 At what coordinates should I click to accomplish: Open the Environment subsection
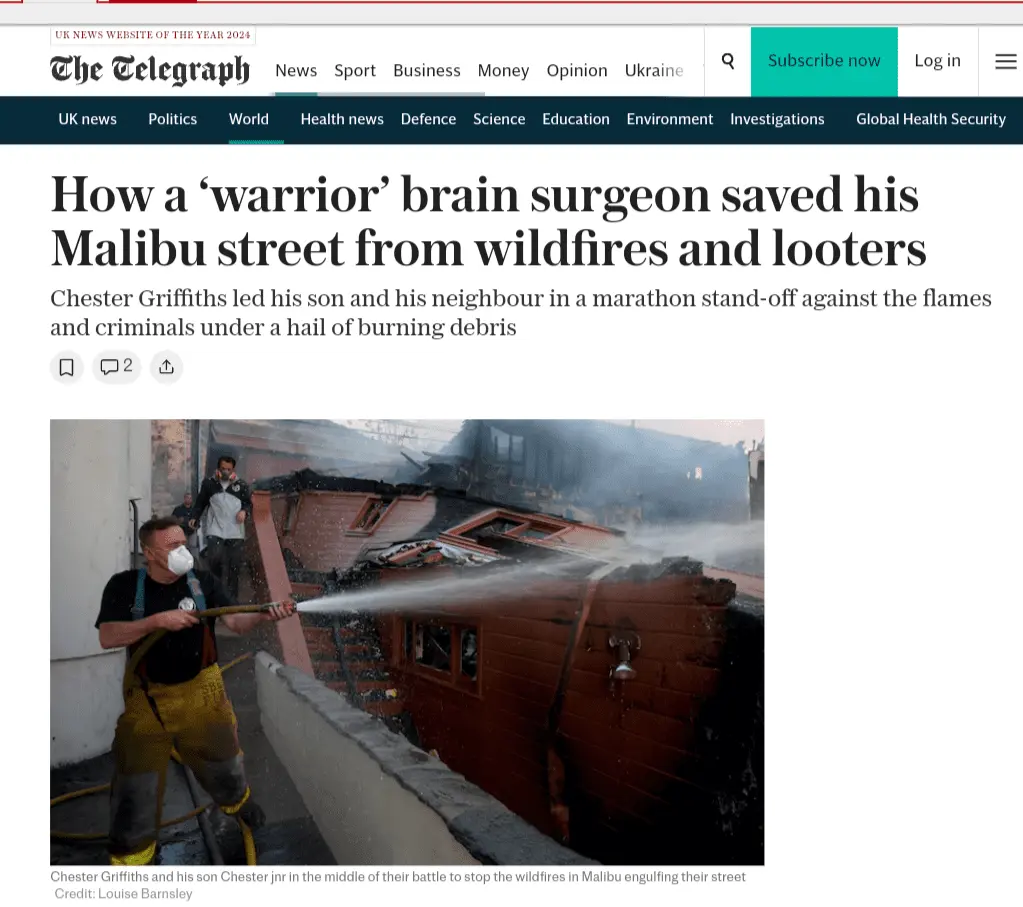click(669, 119)
